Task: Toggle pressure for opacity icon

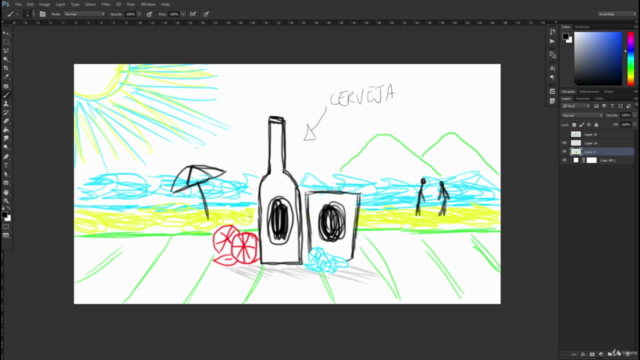Action: tap(149, 14)
